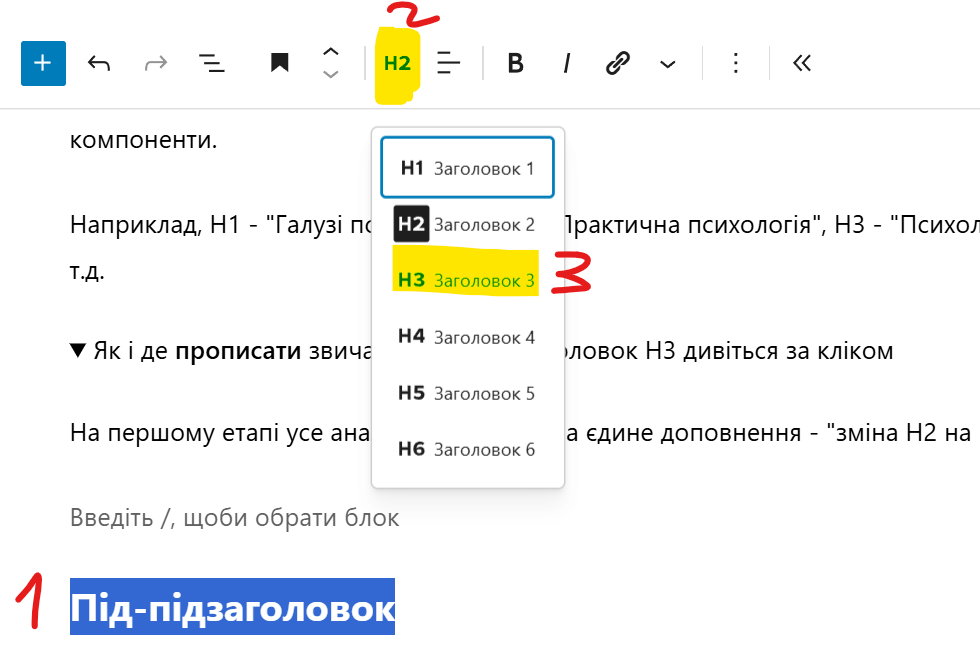Select Заголовок 1 heading level
This screenshot has width=980, height=672.
(467, 168)
